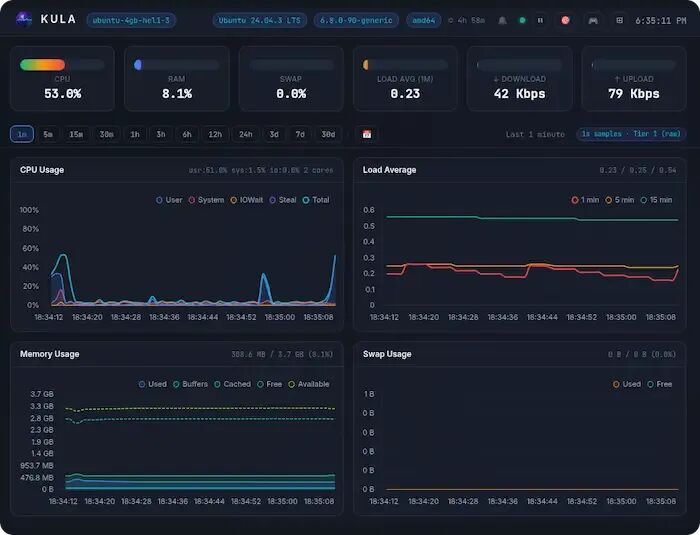Image resolution: width=700 pixels, height=535 pixels.
Task: Switch to the 6h time range
Action: [187, 134]
